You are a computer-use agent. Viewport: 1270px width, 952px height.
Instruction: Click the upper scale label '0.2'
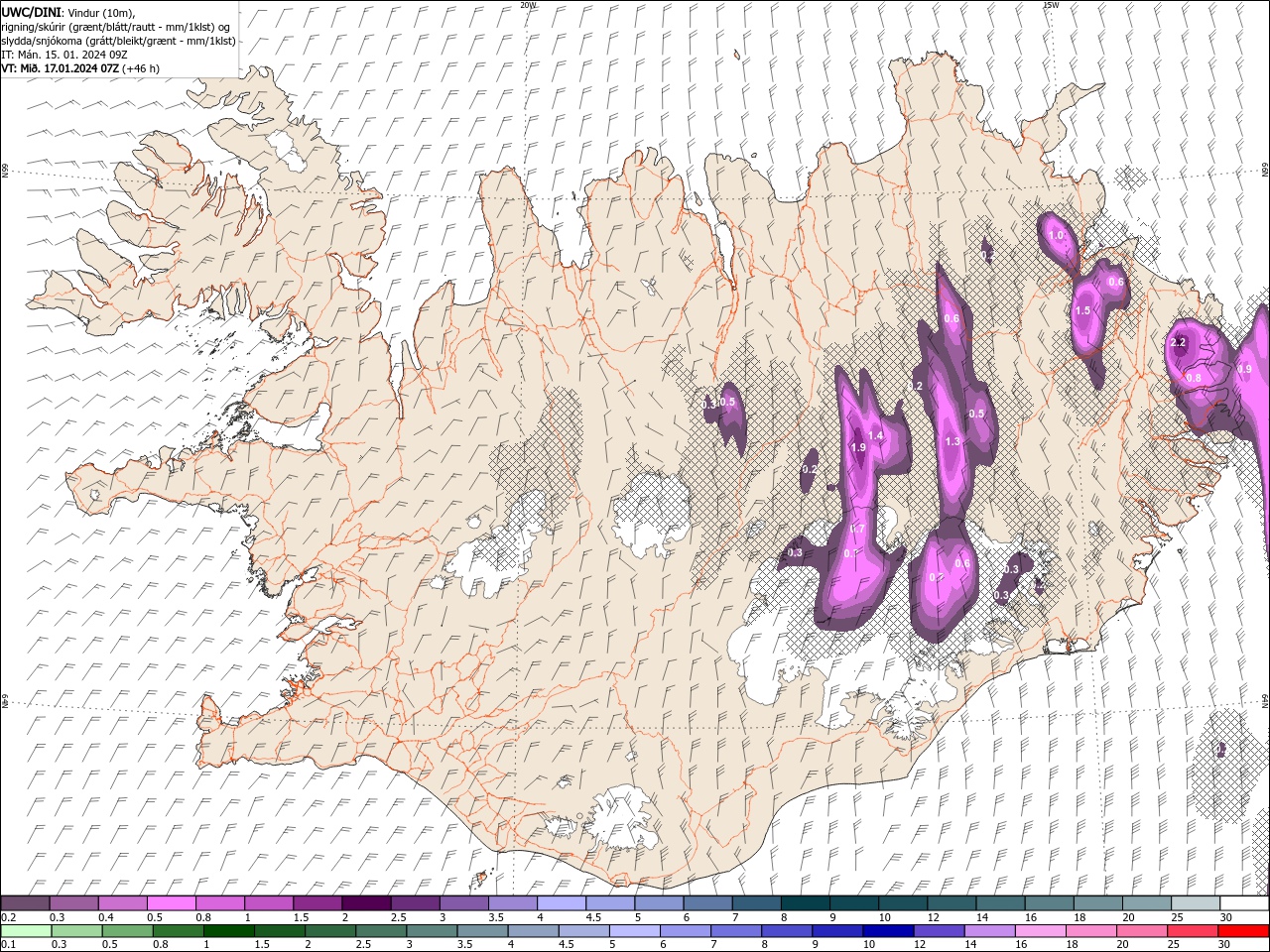8,917
